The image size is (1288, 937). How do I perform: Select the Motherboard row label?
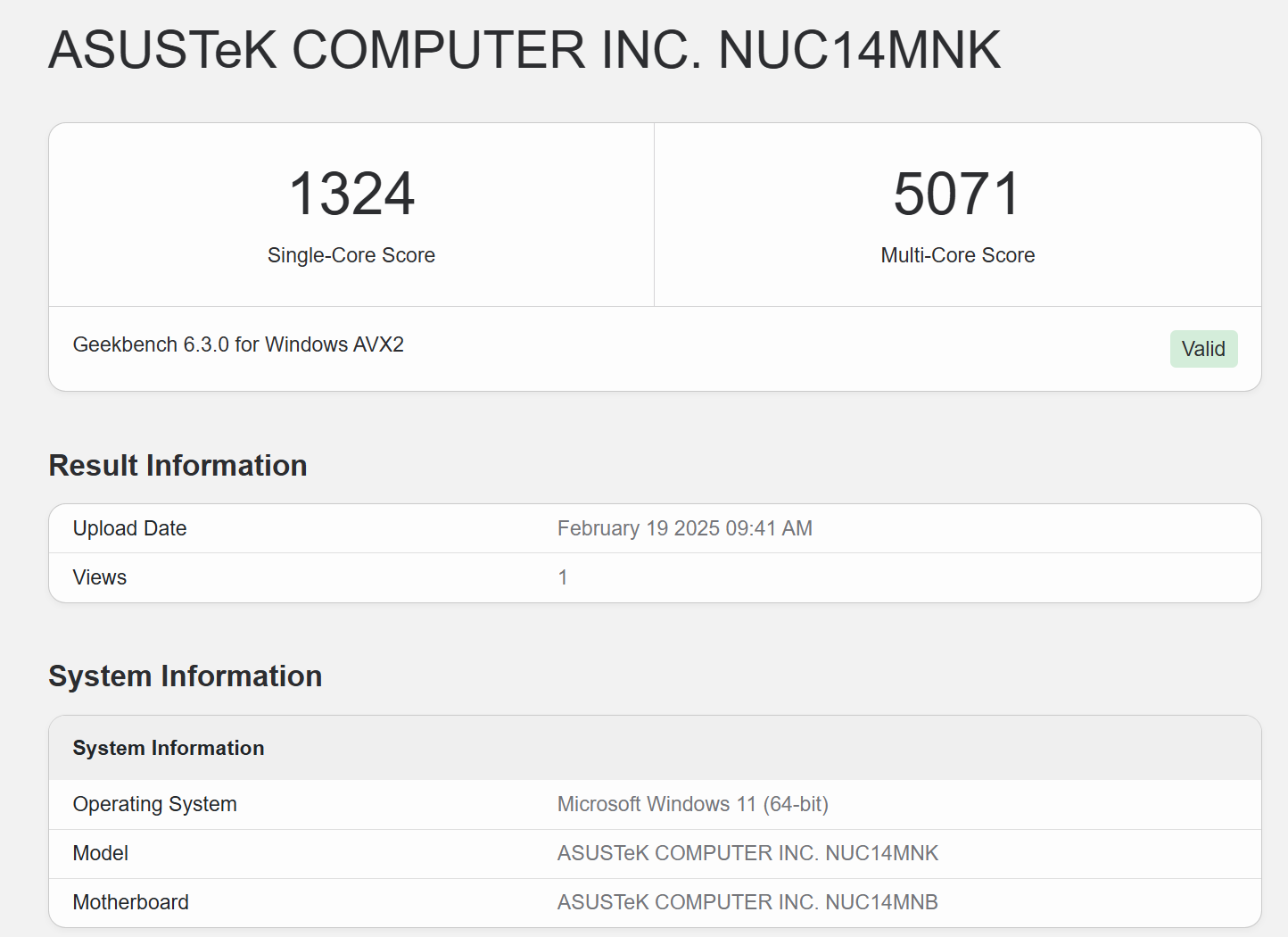[x=130, y=902]
